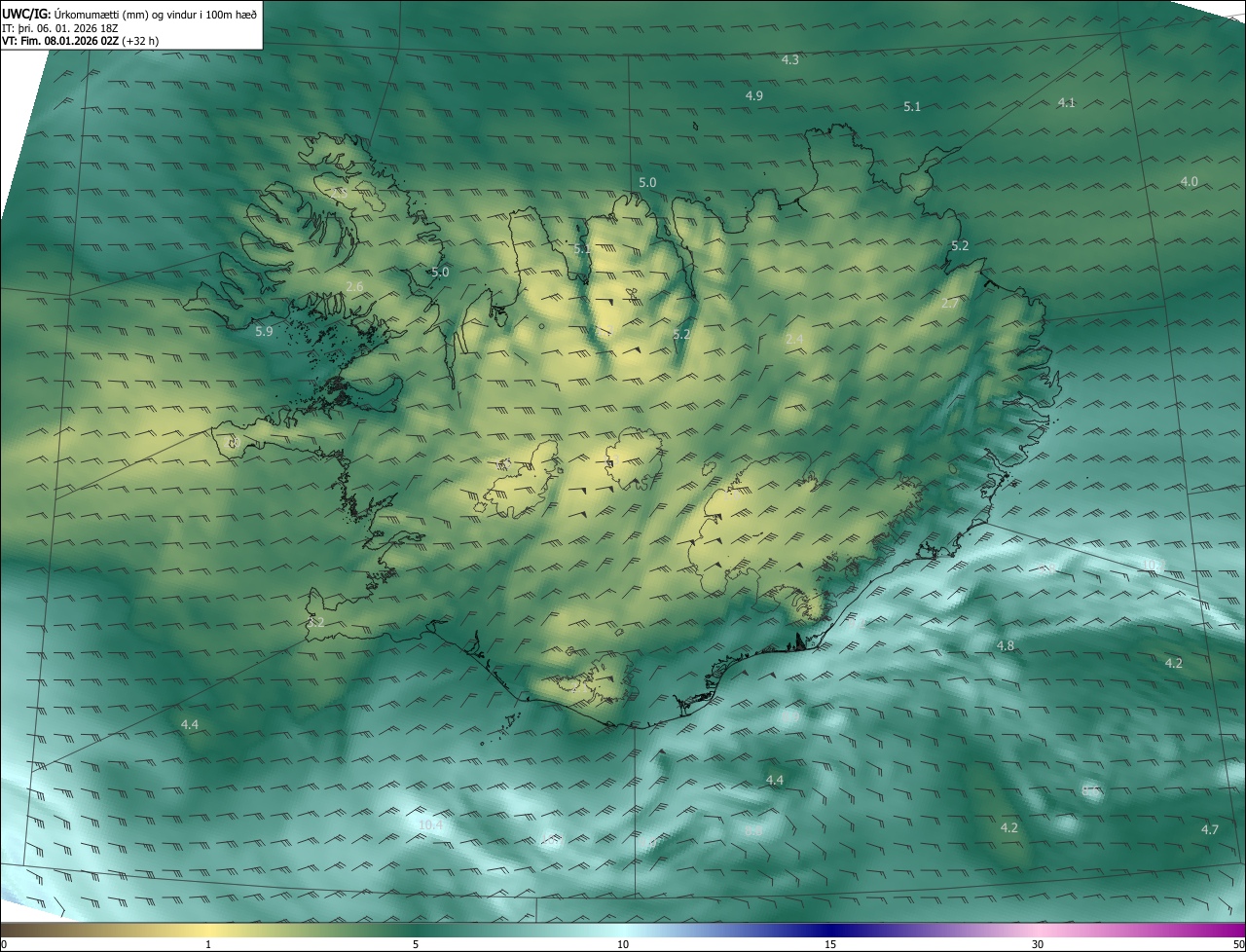Screen dimensions: 1246x952
Task: Click the 10.4 precipitation value
Action: click(430, 825)
